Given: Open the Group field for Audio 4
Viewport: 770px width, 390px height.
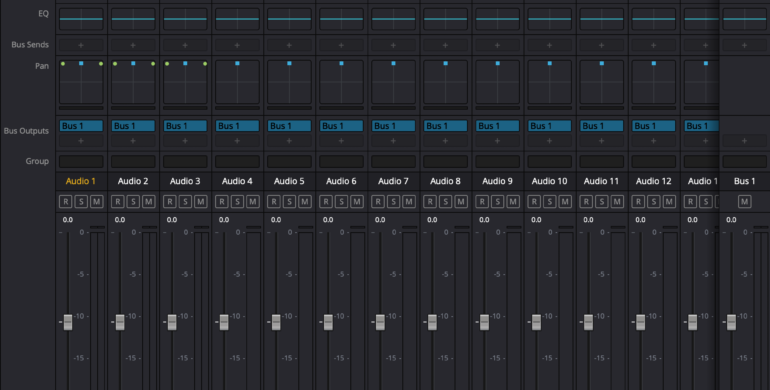Looking at the screenshot, I should click(237, 162).
